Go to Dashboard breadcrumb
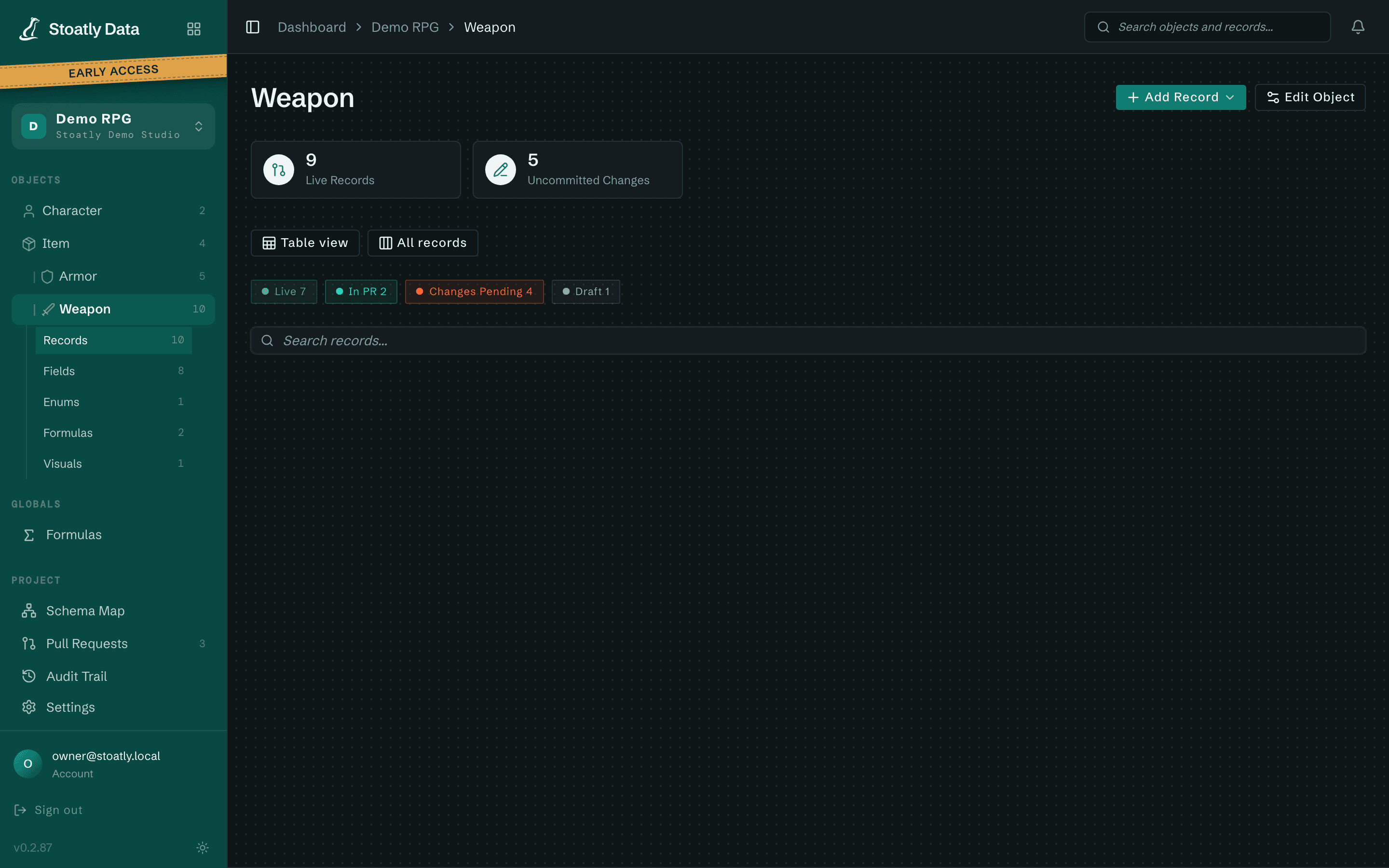1389x868 pixels. coord(312,27)
